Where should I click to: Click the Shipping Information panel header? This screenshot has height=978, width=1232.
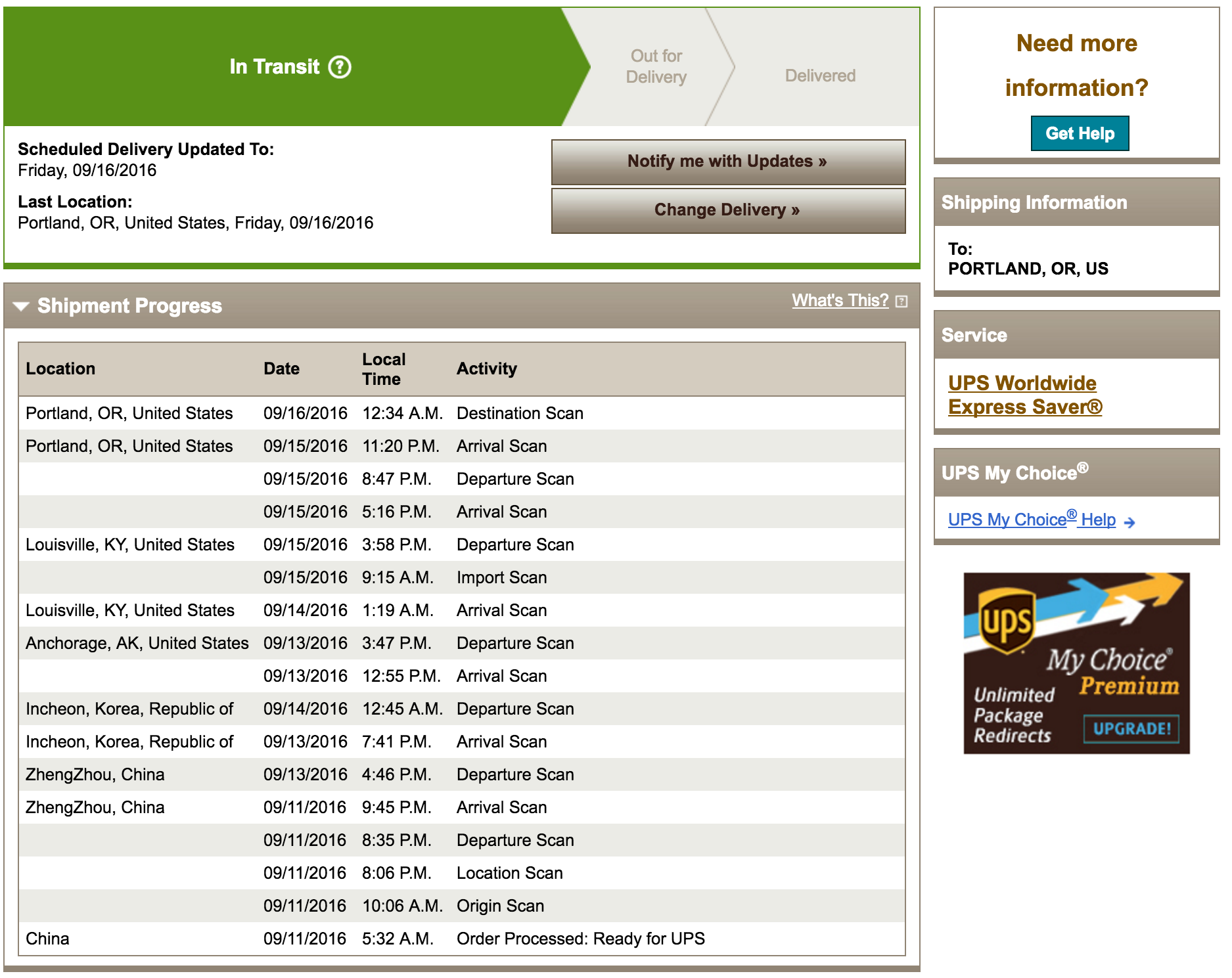pyautogui.click(x=1076, y=202)
